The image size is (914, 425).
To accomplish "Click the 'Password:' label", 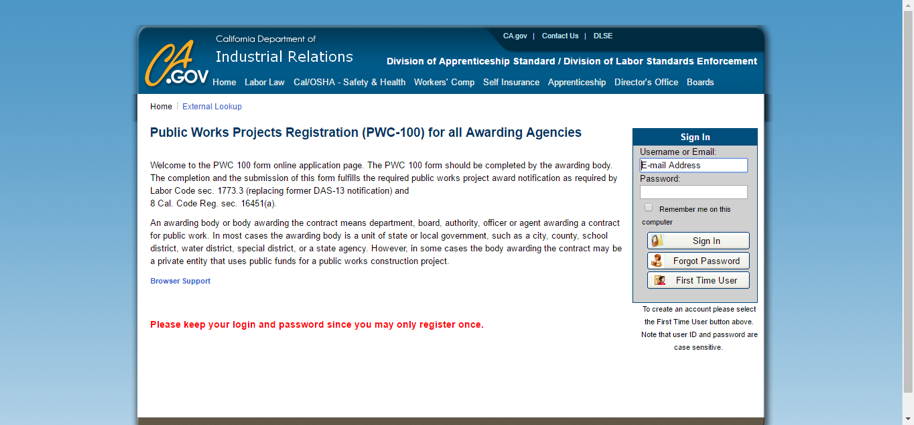I will coord(660,179).
